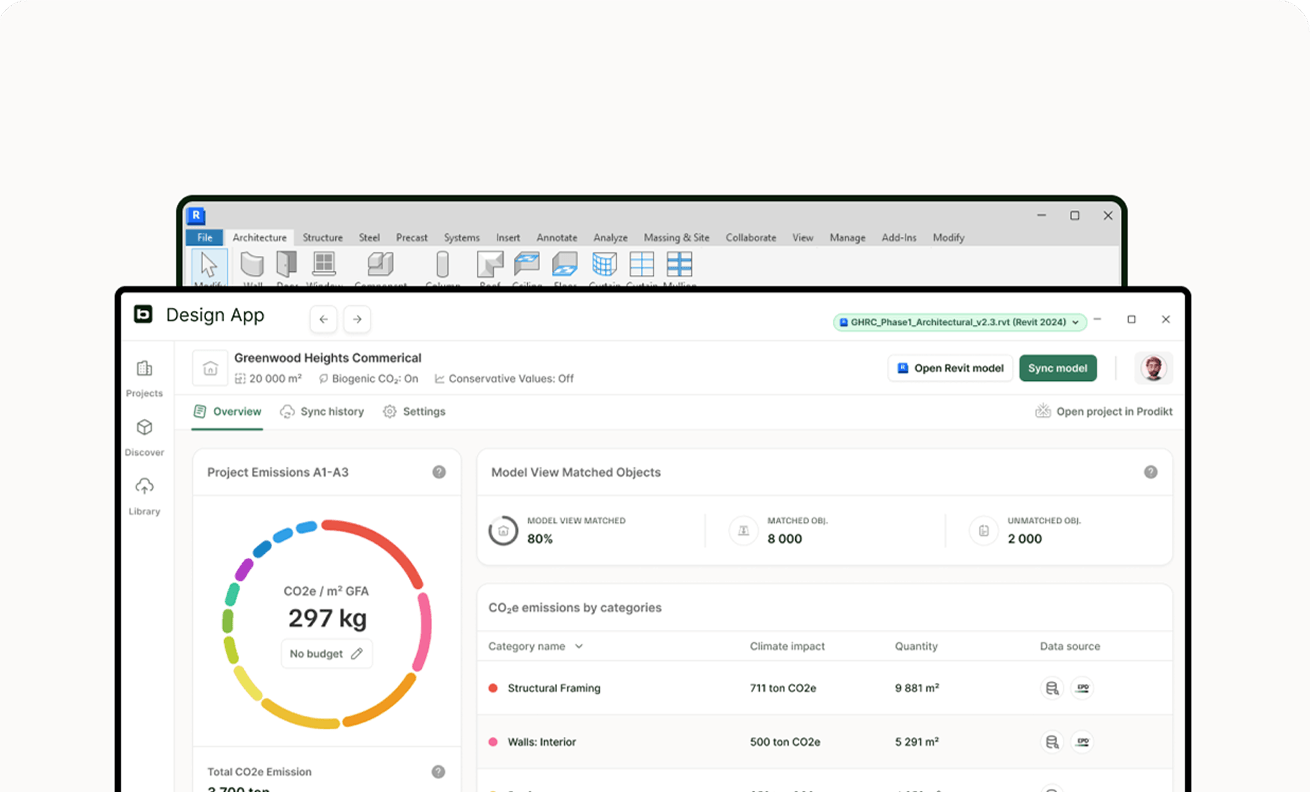Click the Open Revit model button
Image resolution: width=1310 pixels, height=792 pixels.
click(949, 368)
